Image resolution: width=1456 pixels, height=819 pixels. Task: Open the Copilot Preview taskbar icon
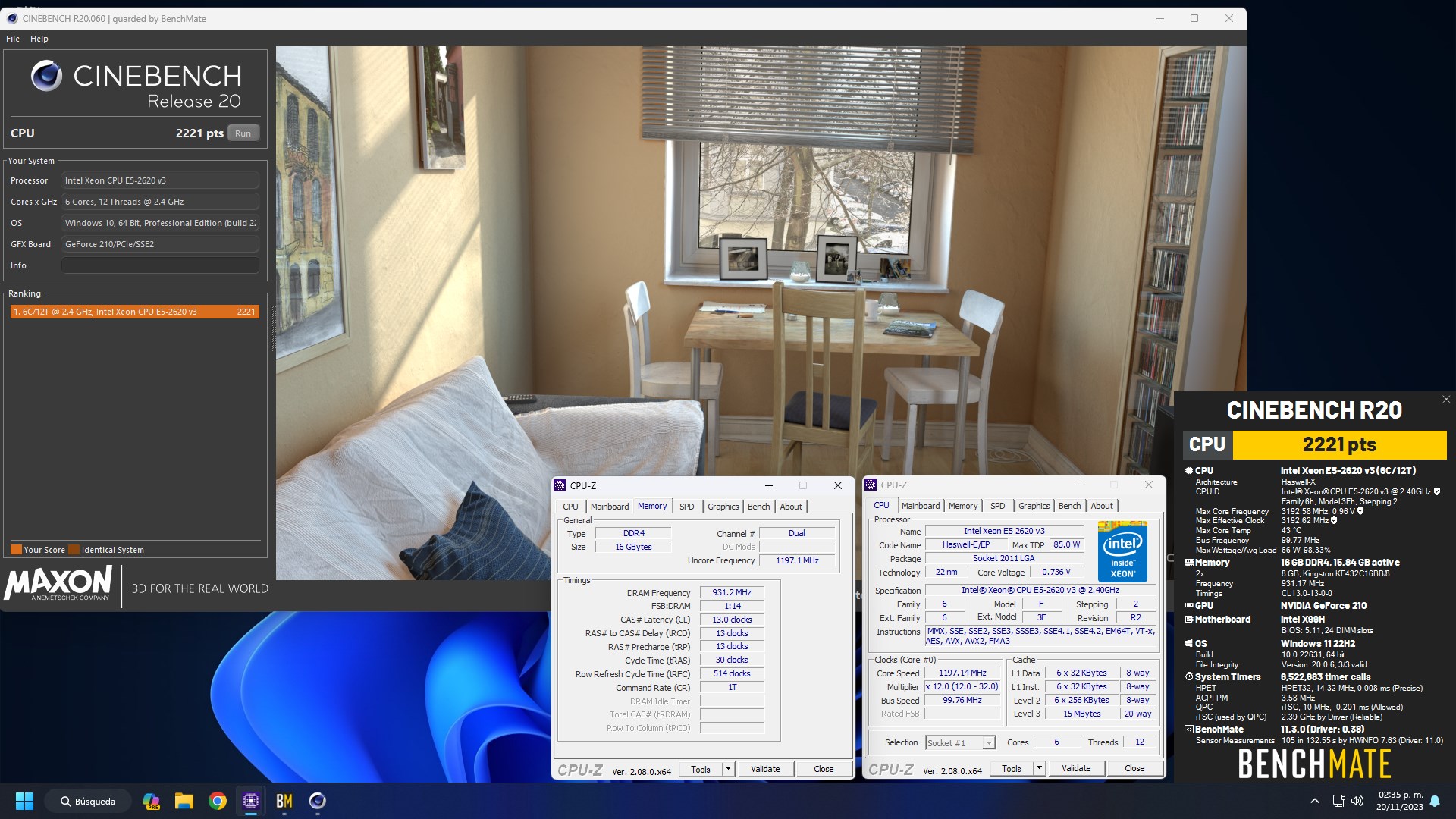151,801
